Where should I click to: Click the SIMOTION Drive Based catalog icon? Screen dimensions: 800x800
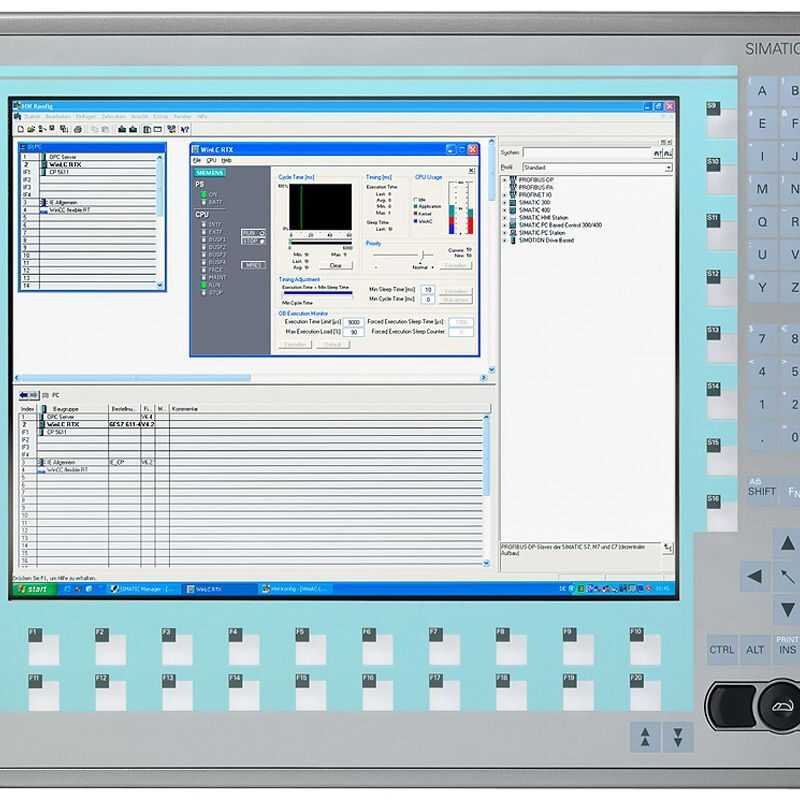pyautogui.click(x=513, y=240)
